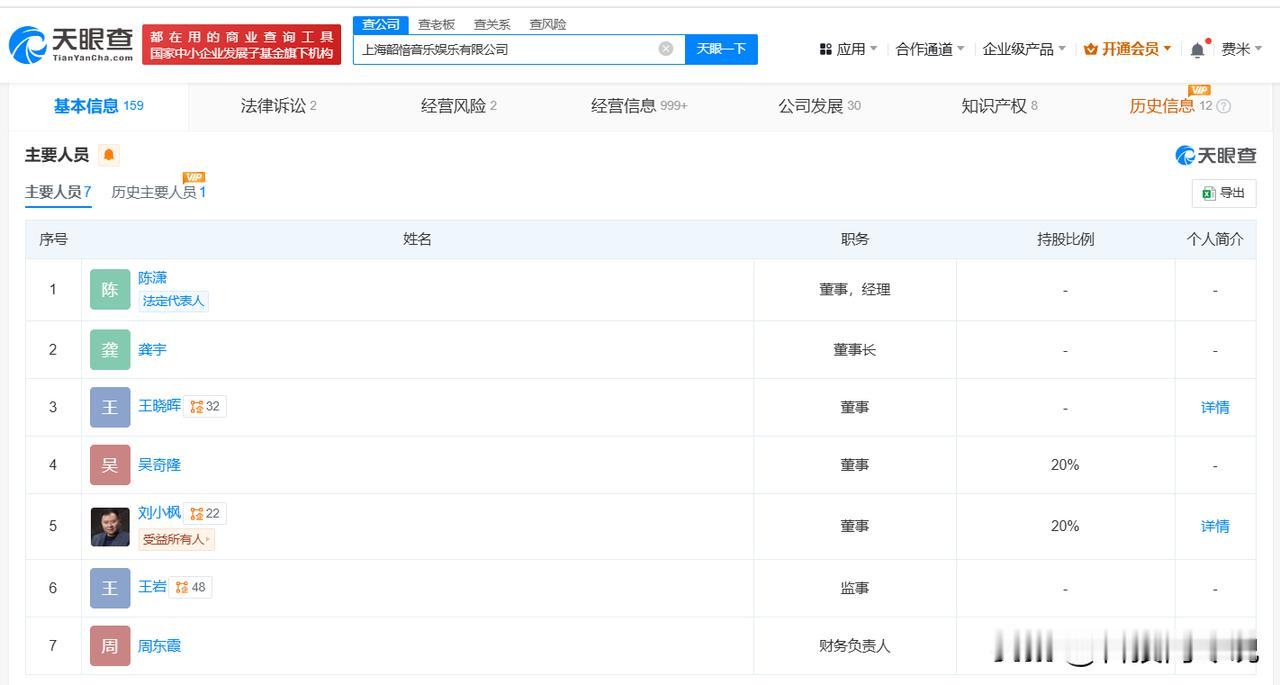This screenshot has height=685, width=1280.
Task: Select the 历史主要人员 1 sub-tab
Action: click(x=158, y=192)
